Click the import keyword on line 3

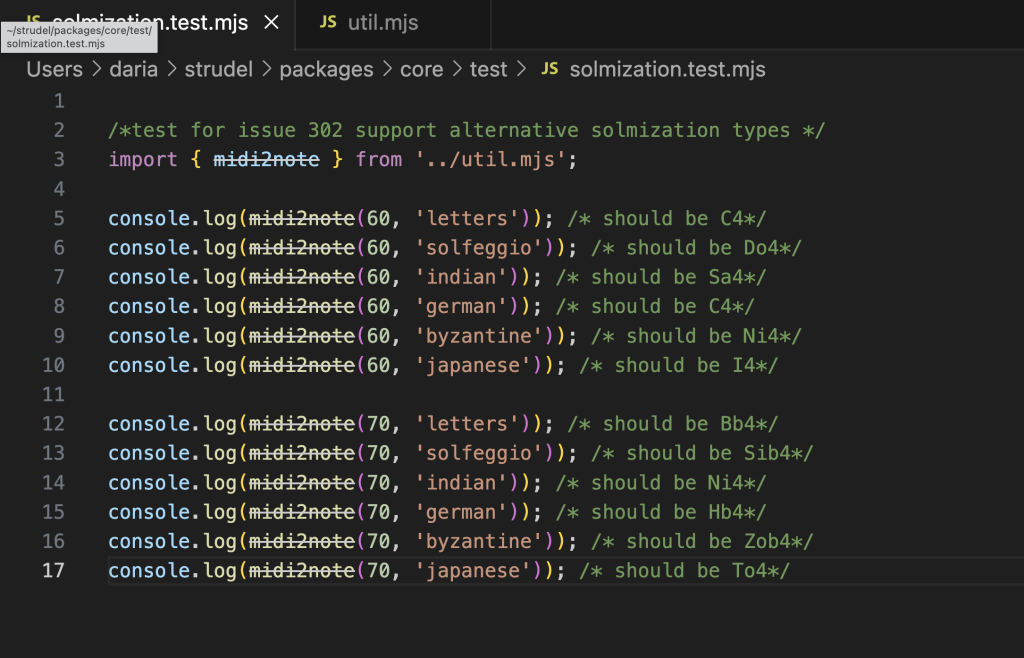143,159
